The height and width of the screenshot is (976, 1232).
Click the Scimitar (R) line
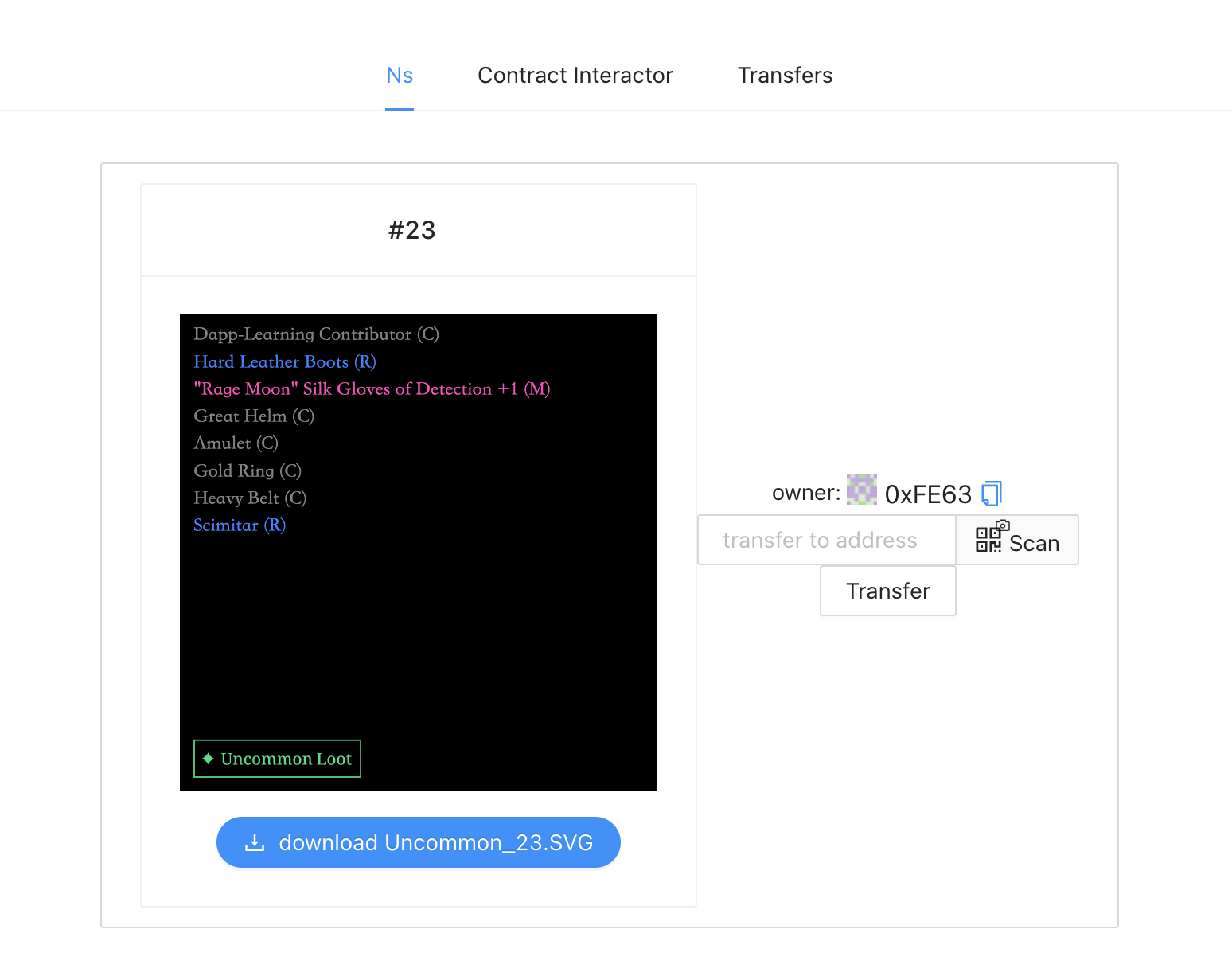[240, 525]
